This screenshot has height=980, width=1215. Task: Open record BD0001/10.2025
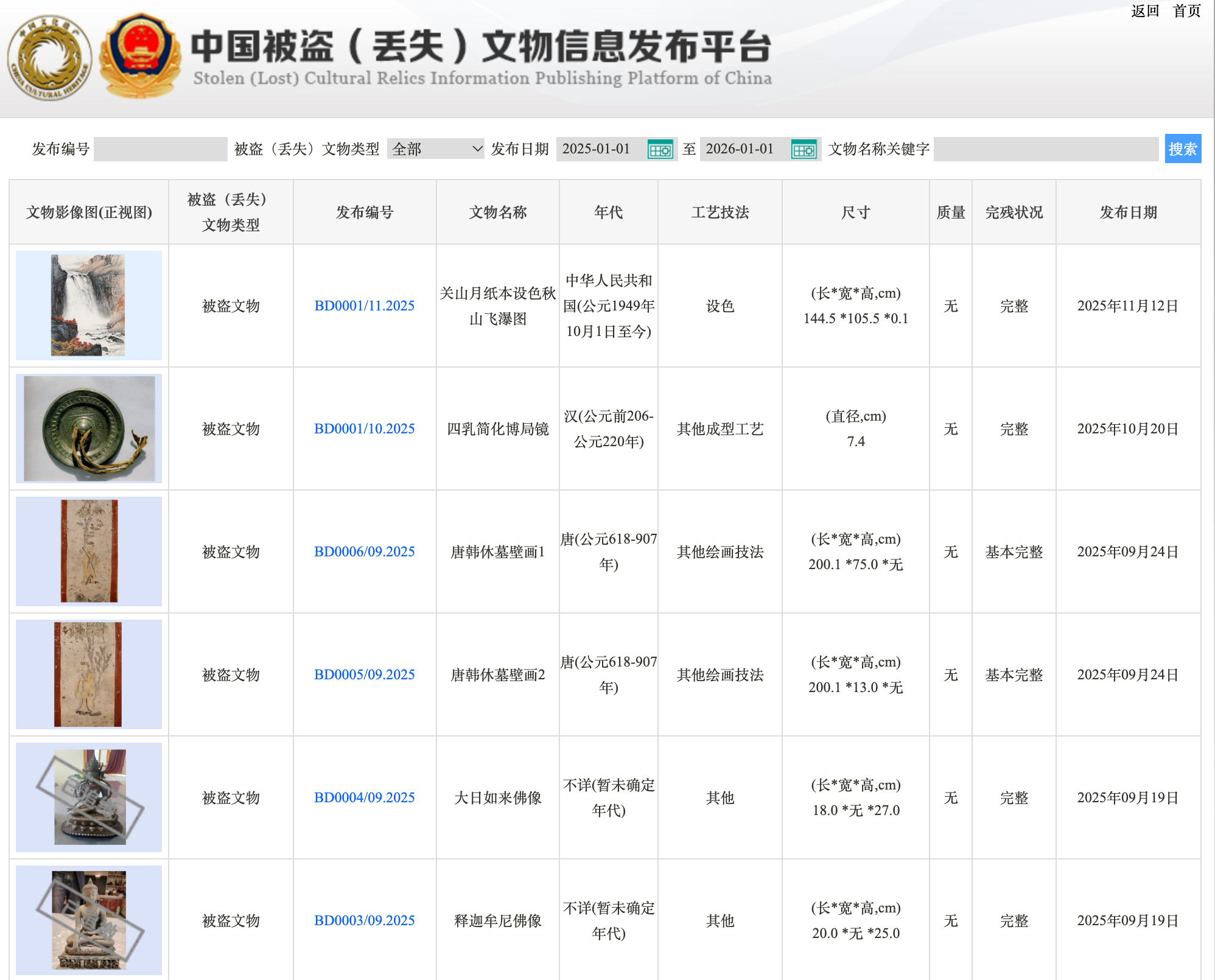(x=364, y=429)
